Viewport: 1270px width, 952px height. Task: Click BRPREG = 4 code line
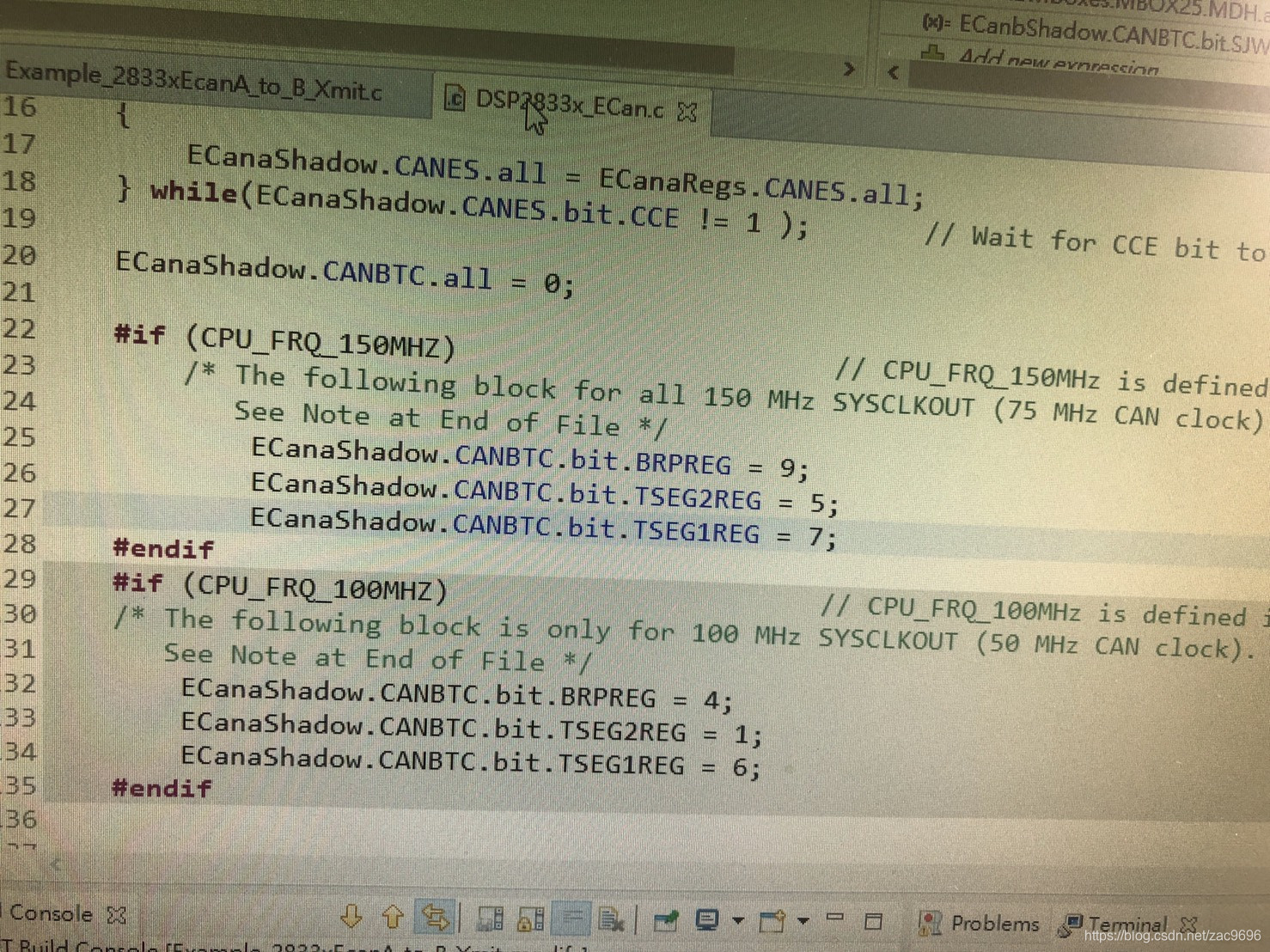pyautogui.click(x=456, y=695)
